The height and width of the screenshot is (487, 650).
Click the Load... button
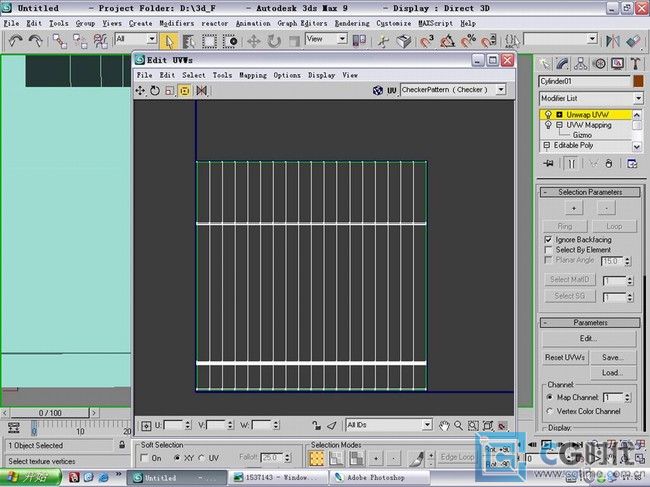click(x=613, y=373)
